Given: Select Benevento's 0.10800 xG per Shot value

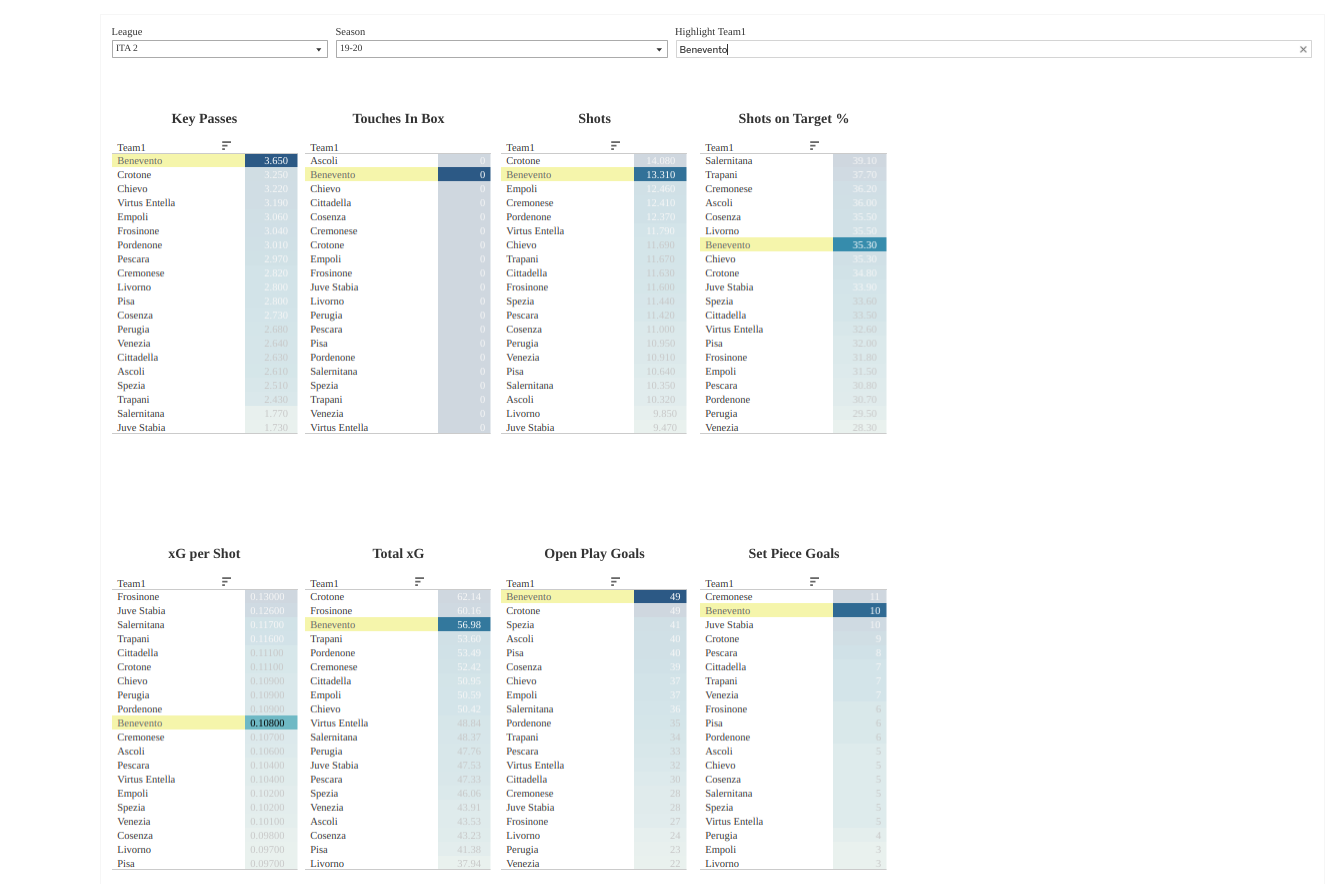Looking at the screenshot, I should (x=271, y=723).
